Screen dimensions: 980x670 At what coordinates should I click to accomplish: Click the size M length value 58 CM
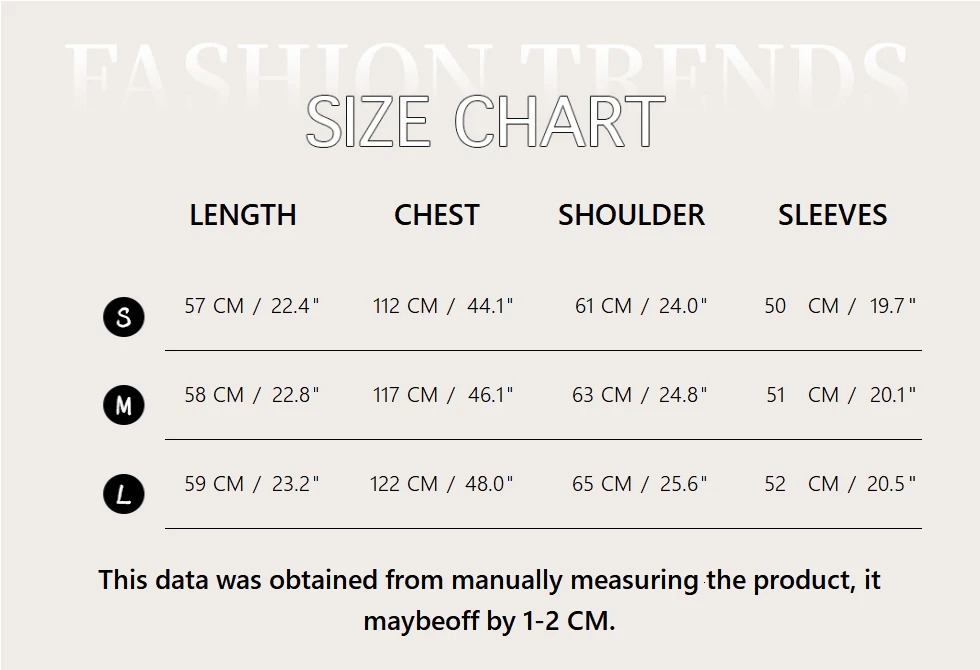(x=214, y=395)
